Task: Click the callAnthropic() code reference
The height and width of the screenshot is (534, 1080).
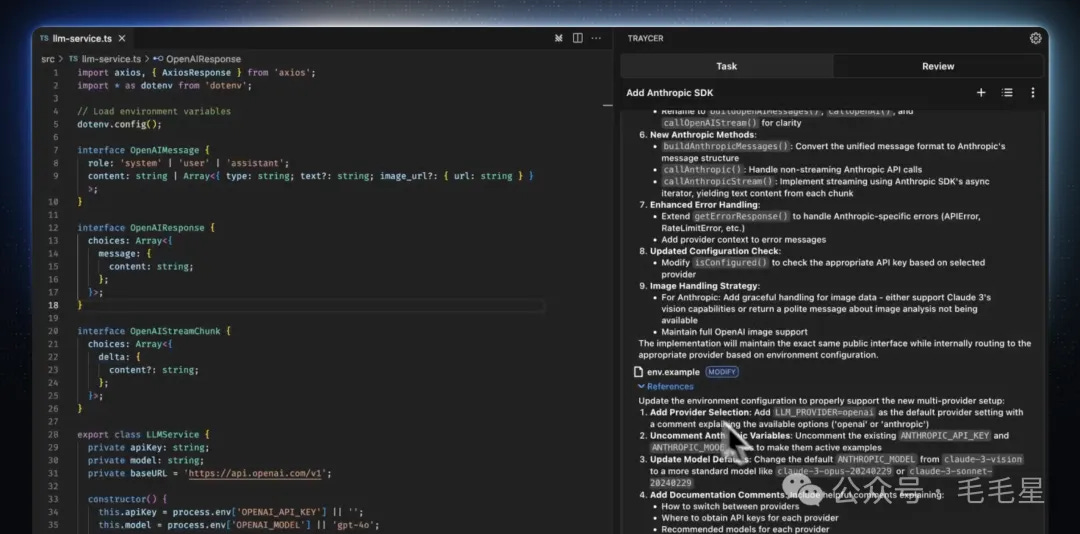Action: coord(703,170)
